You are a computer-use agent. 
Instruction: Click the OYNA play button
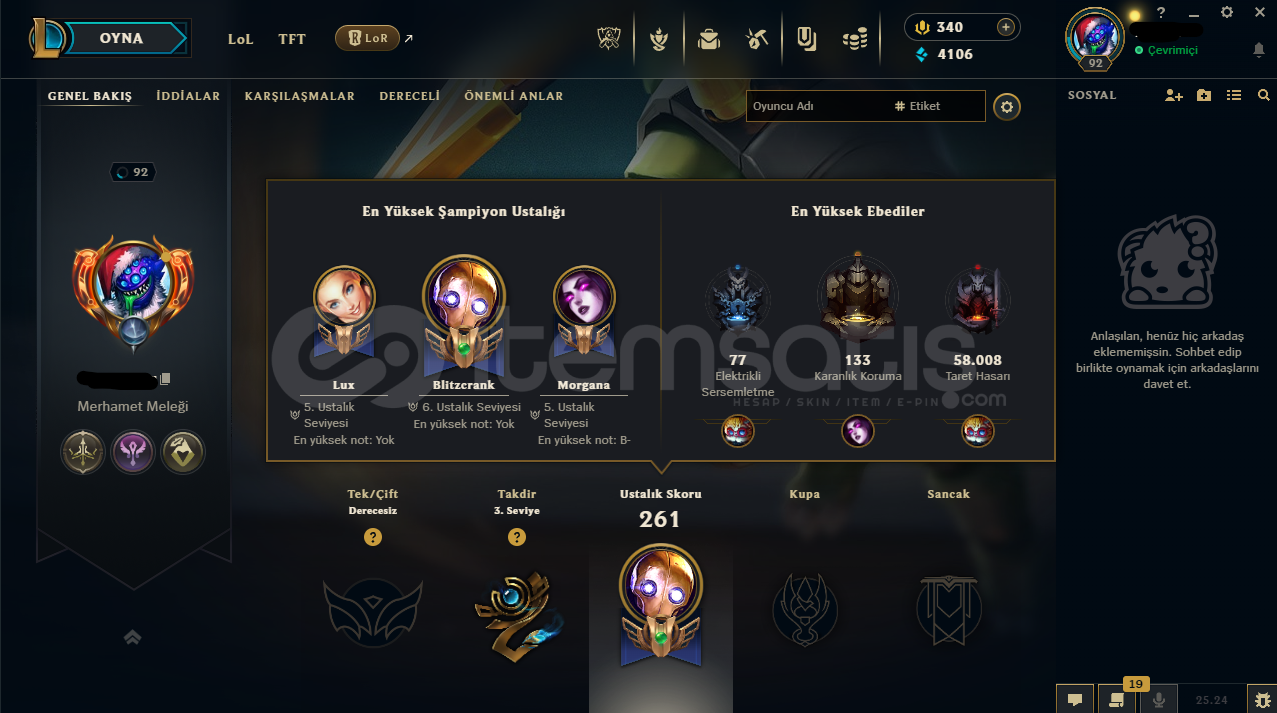coord(122,38)
